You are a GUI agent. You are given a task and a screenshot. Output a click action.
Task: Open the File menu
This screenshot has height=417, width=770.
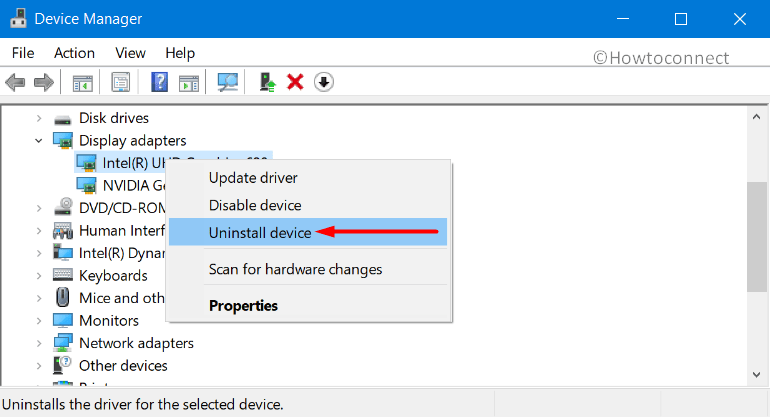pos(23,53)
